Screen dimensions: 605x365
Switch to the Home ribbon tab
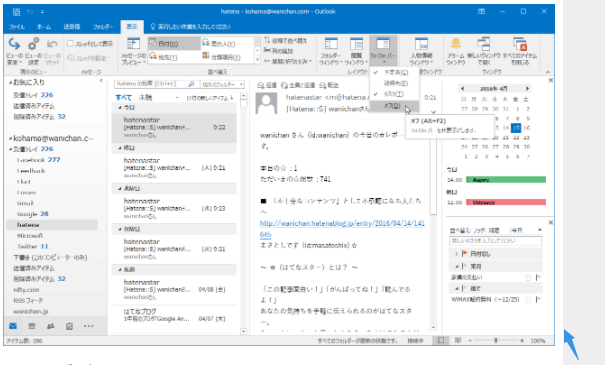click(x=44, y=27)
